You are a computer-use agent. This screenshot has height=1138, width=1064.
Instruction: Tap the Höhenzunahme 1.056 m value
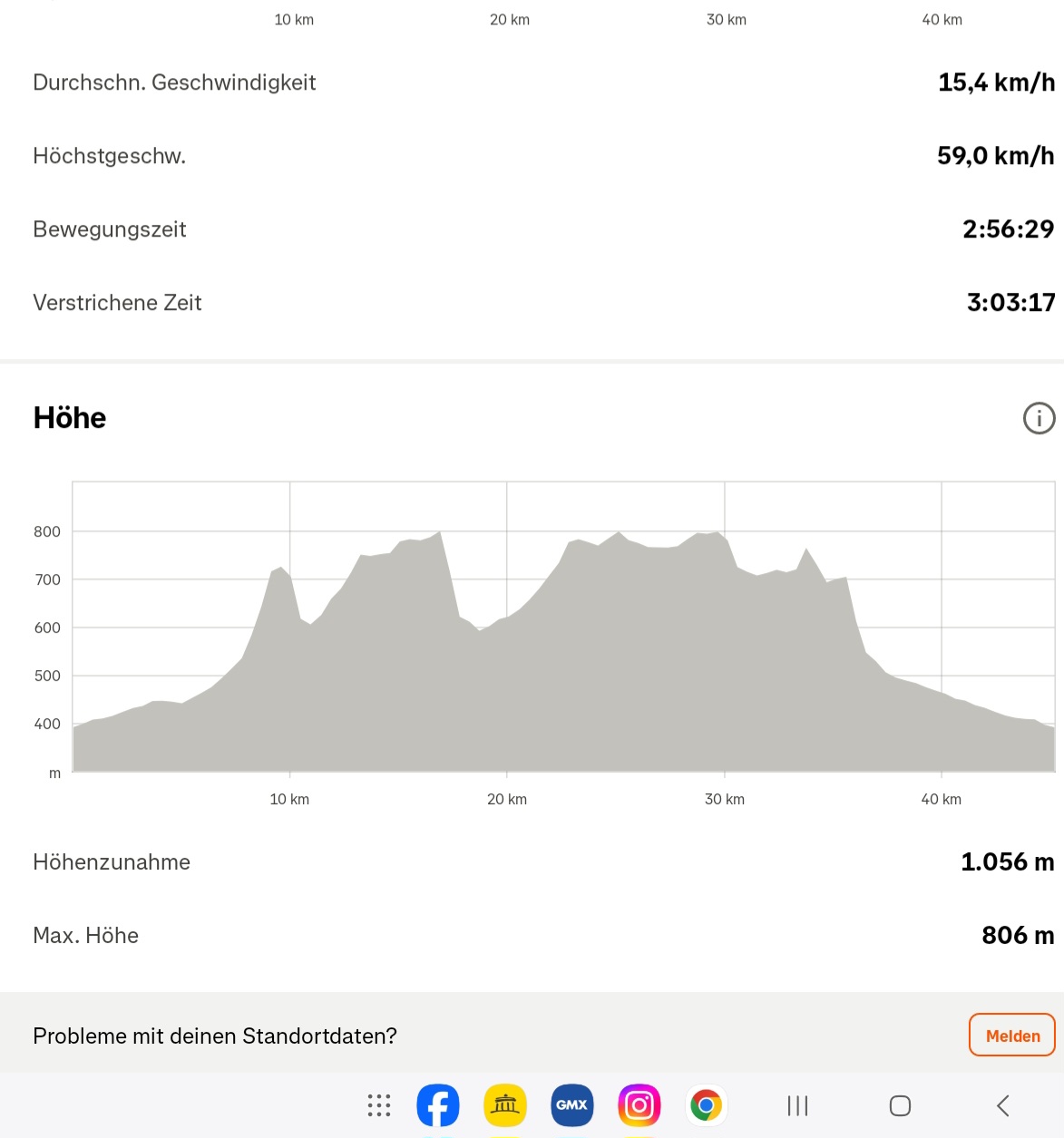[1007, 861]
